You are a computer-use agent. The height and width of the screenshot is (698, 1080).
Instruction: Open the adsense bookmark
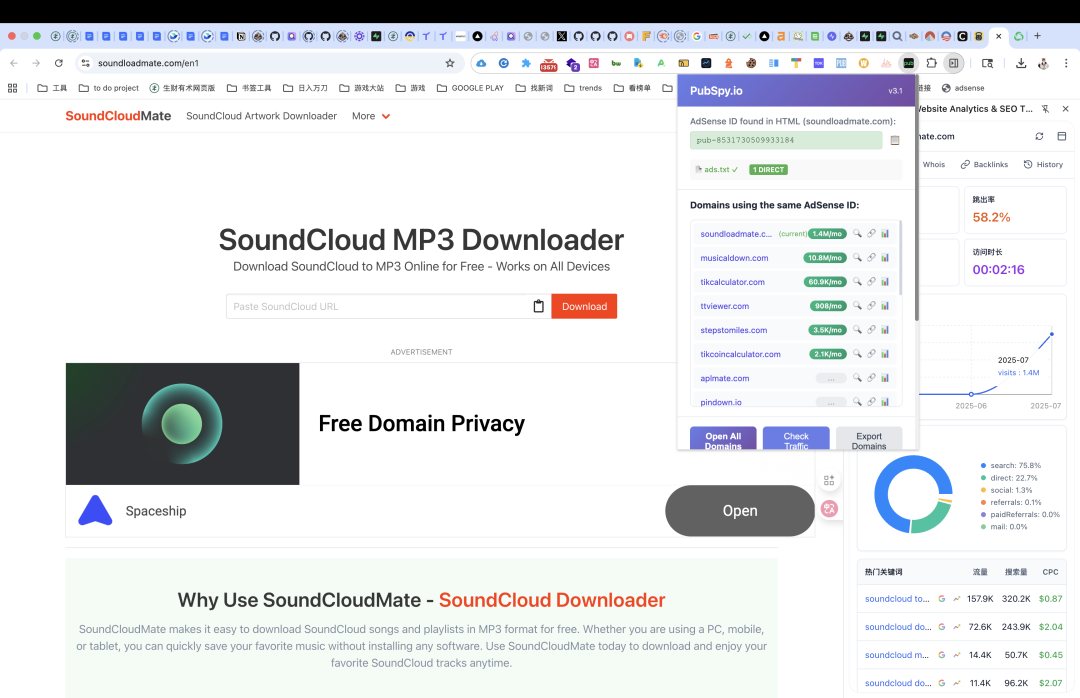[963, 88]
